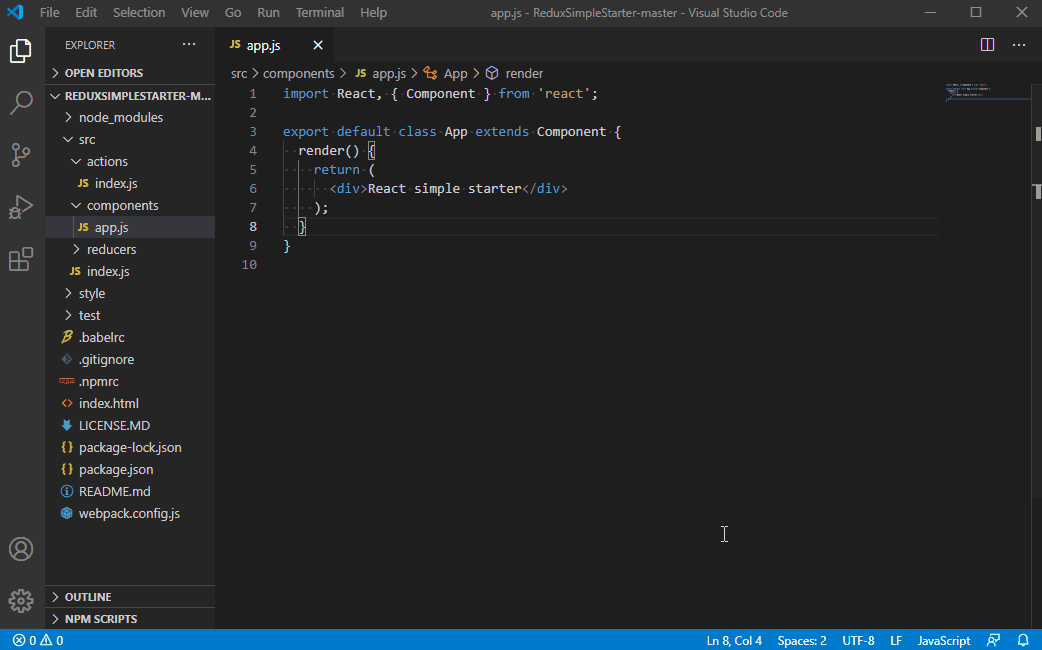Open the Explorer view in activity bar
The height and width of the screenshot is (650, 1042).
[21, 51]
